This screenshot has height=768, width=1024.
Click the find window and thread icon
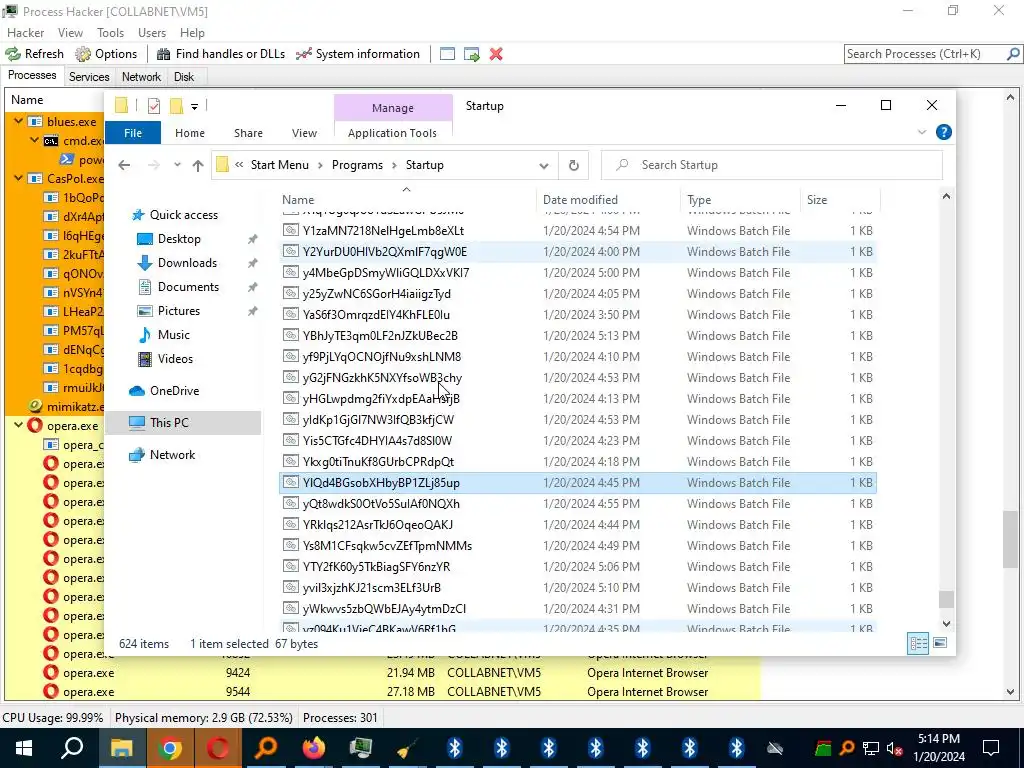coord(472,54)
